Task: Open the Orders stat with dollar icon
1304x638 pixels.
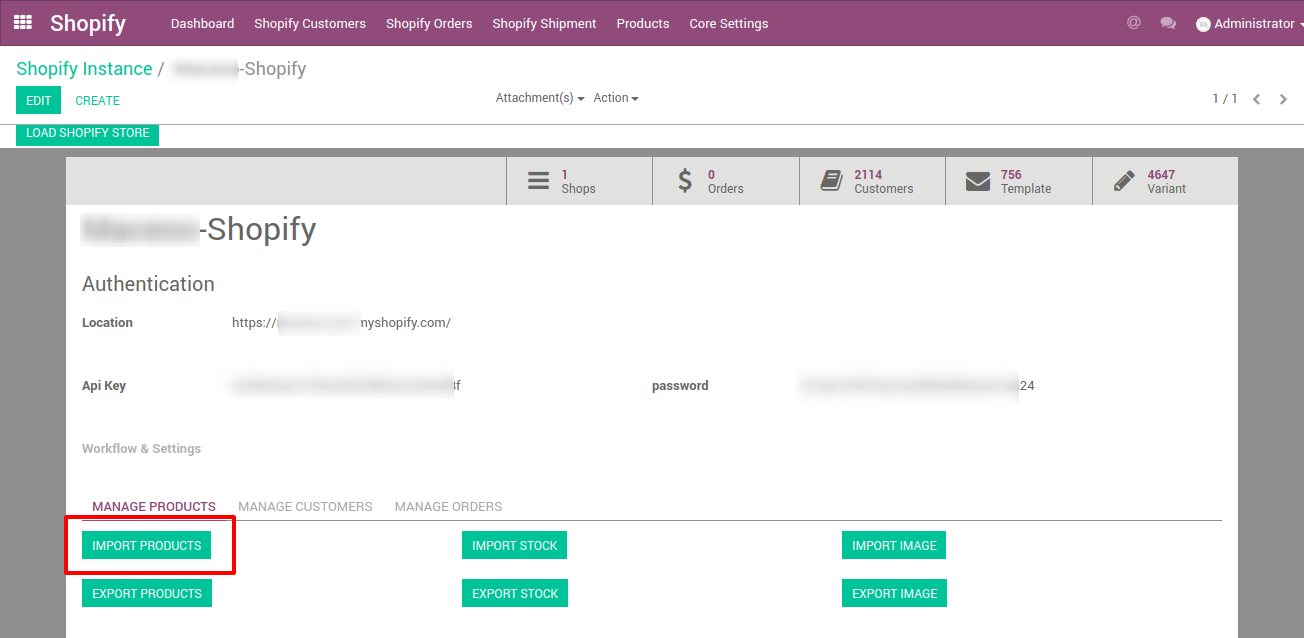Action: [x=726, y=181]
